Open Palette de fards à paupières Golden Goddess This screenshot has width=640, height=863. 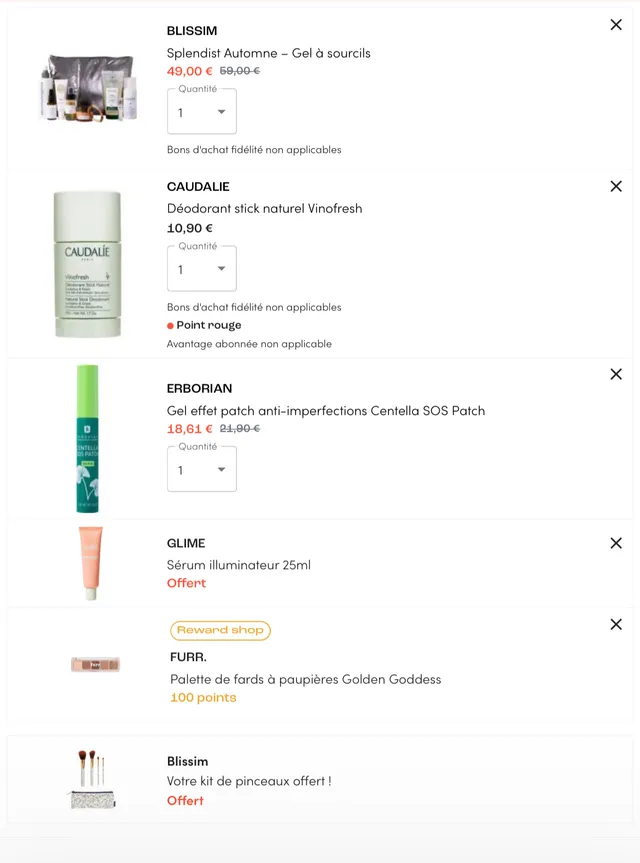[305, 679]
